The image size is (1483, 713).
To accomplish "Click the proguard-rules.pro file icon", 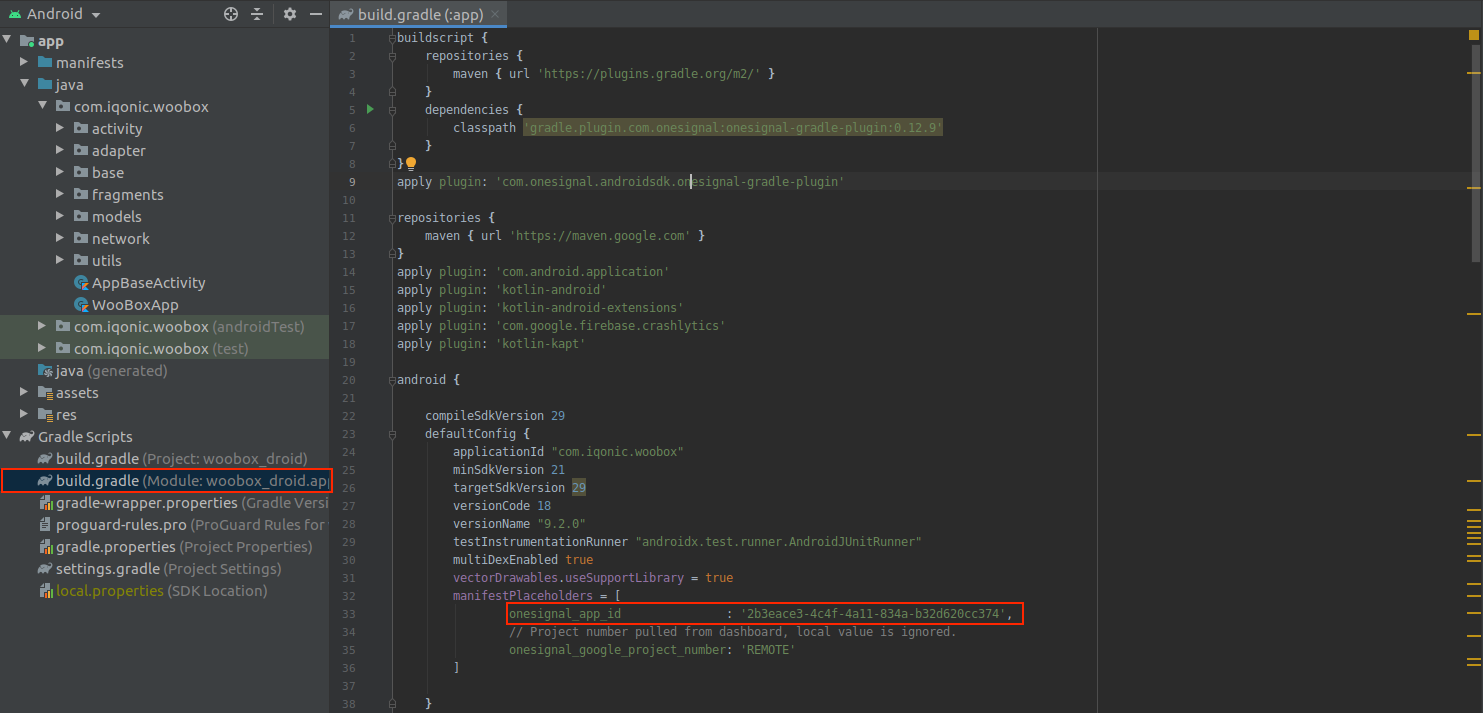I will tap(45, 525).
